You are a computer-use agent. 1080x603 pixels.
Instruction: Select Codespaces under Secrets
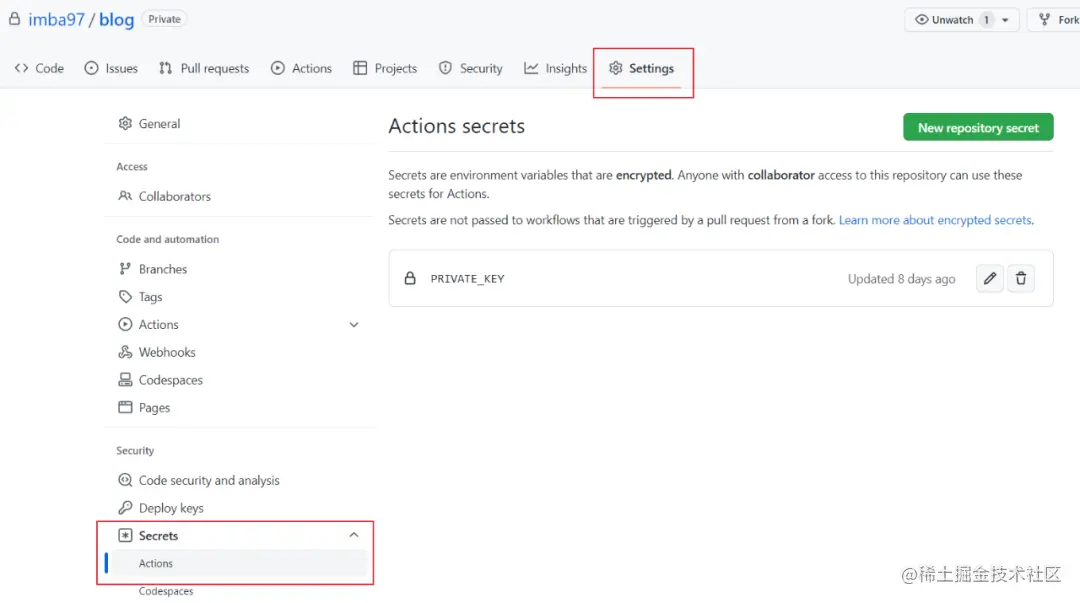(x=166, y=591)
